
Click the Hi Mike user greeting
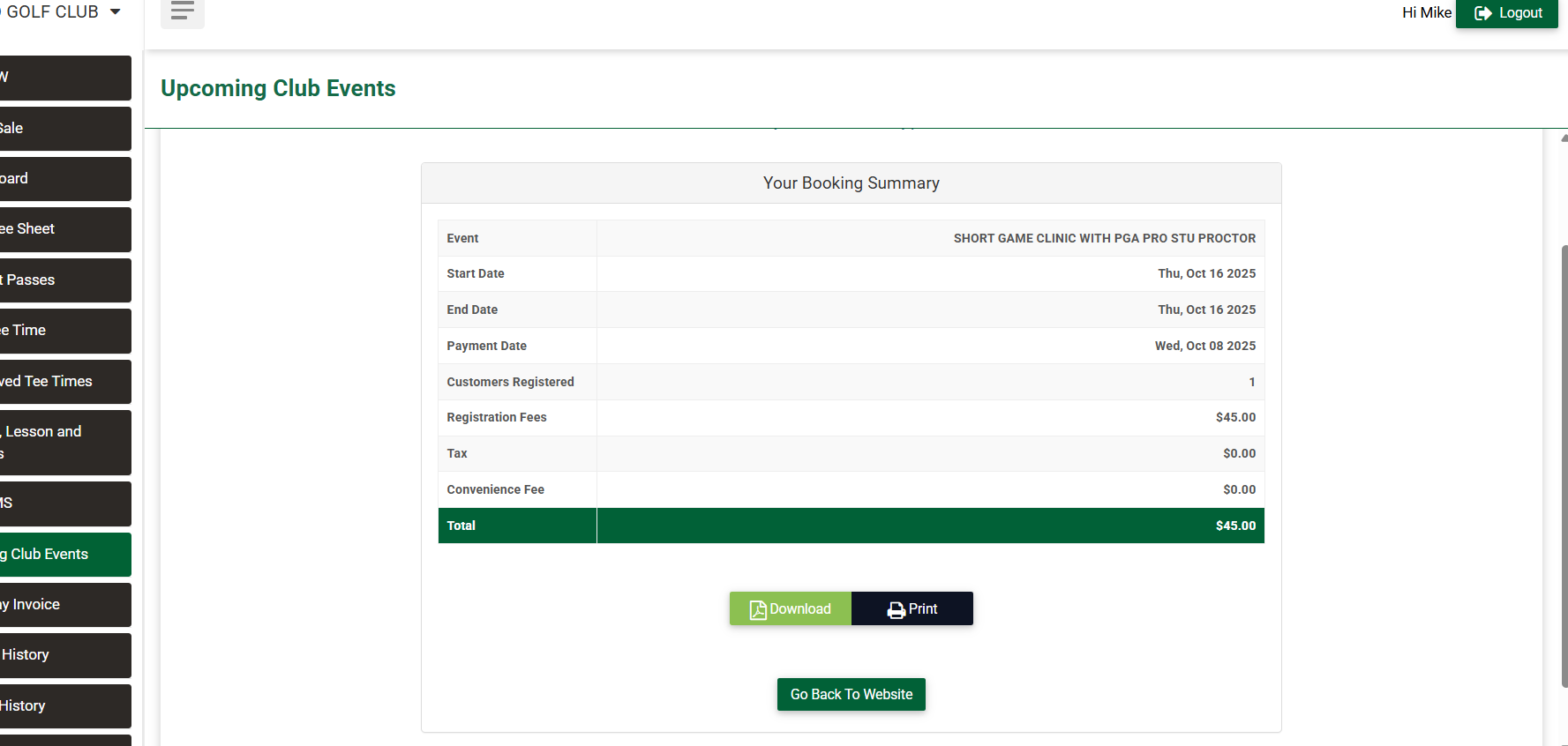(x=1426, y=13)
